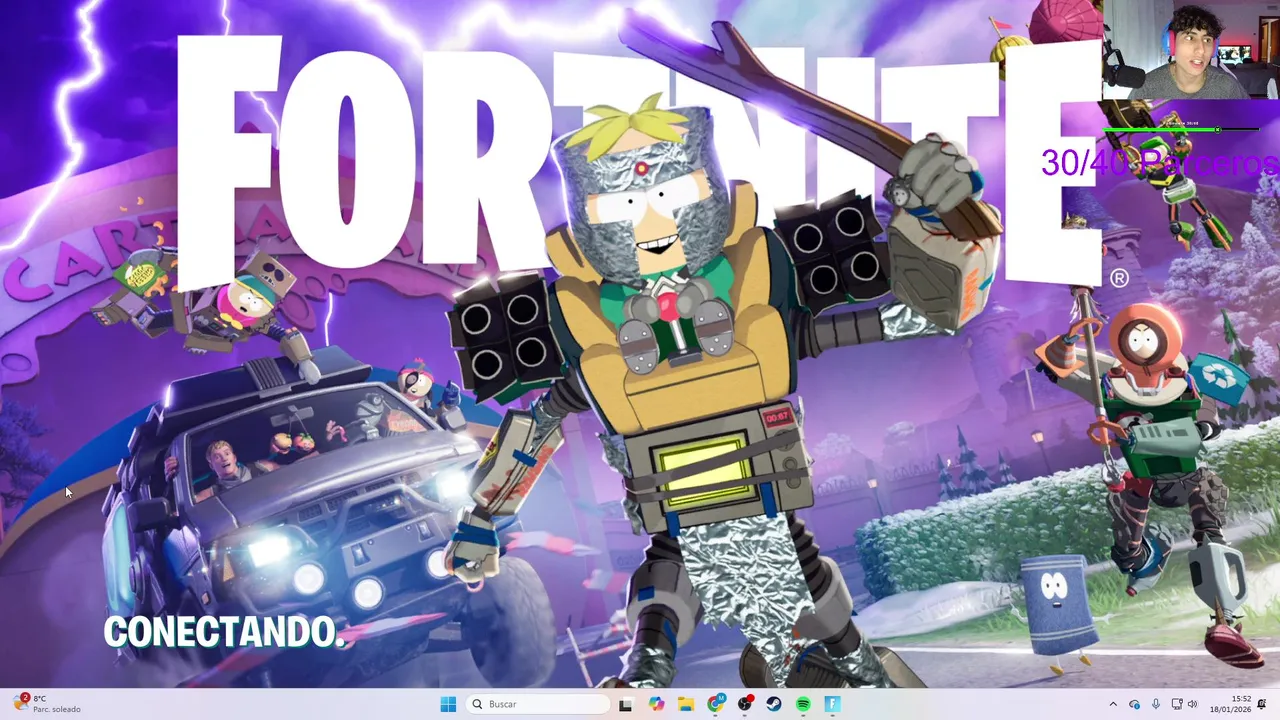Switch to the Google Chrome window
1280x720 pixels.
[x=715, y=704]
